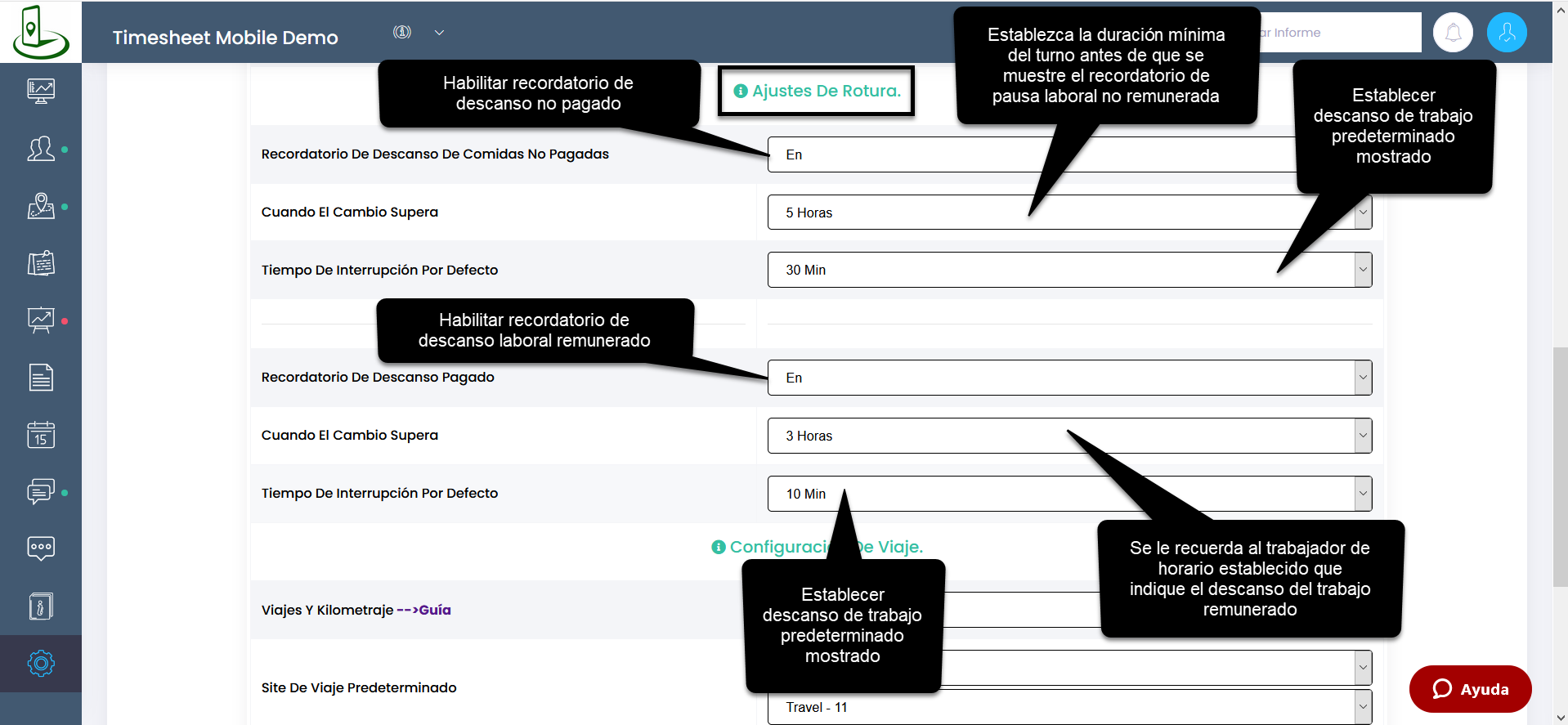Click the Guía link
1568x725 pixels.
[434, 610]
